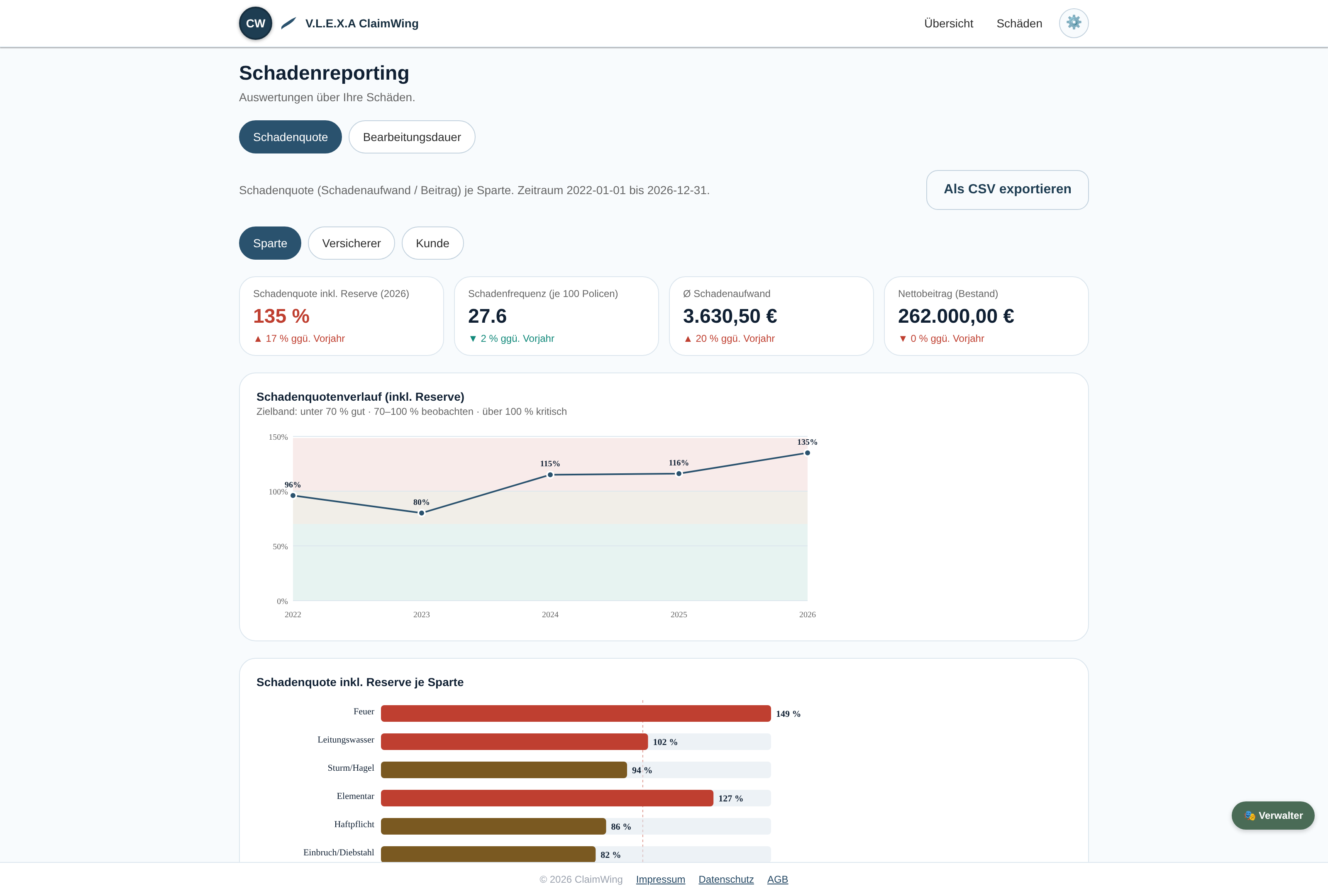Click Als CSV exportieren button
The image size is (1328, 896).
tap(1007, 190)
